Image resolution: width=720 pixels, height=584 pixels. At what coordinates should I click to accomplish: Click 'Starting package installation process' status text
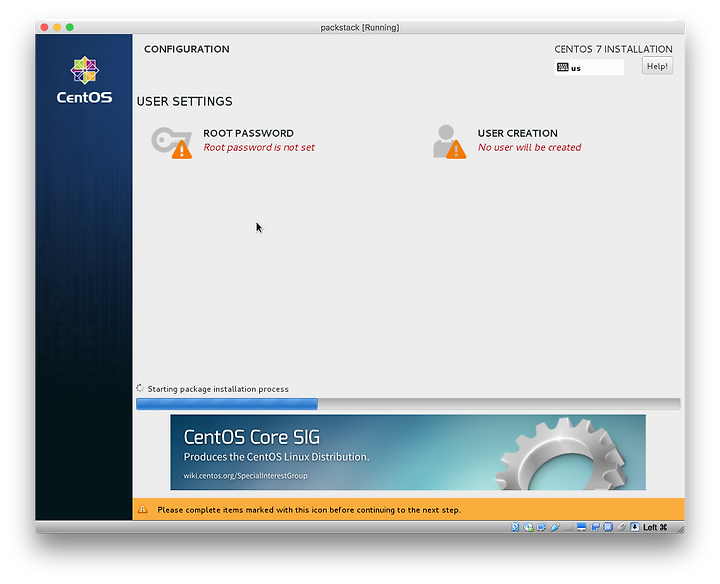point(218,389)
